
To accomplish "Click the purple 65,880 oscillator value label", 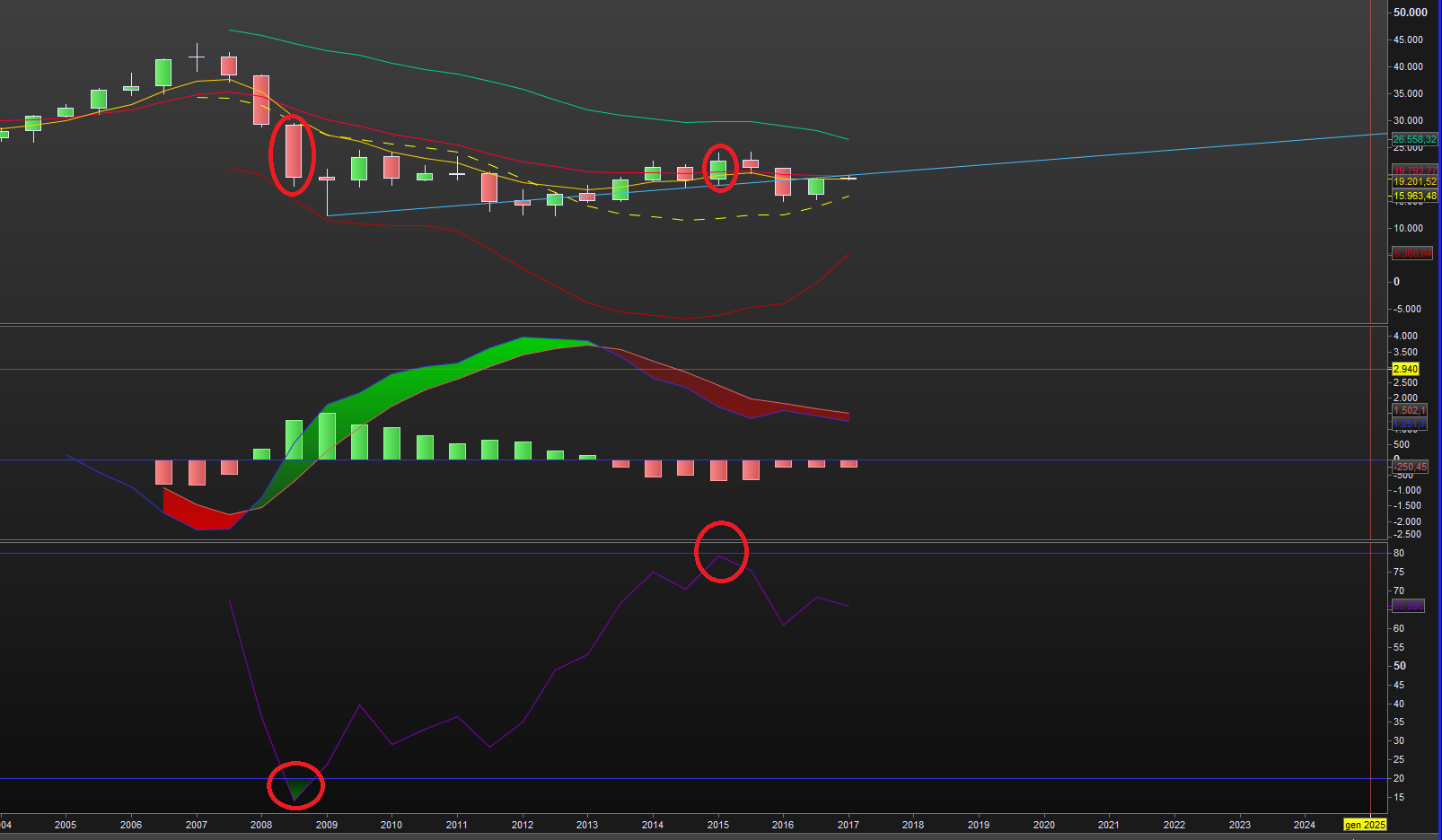I will pyautogui.click(x=1408, y=607).
